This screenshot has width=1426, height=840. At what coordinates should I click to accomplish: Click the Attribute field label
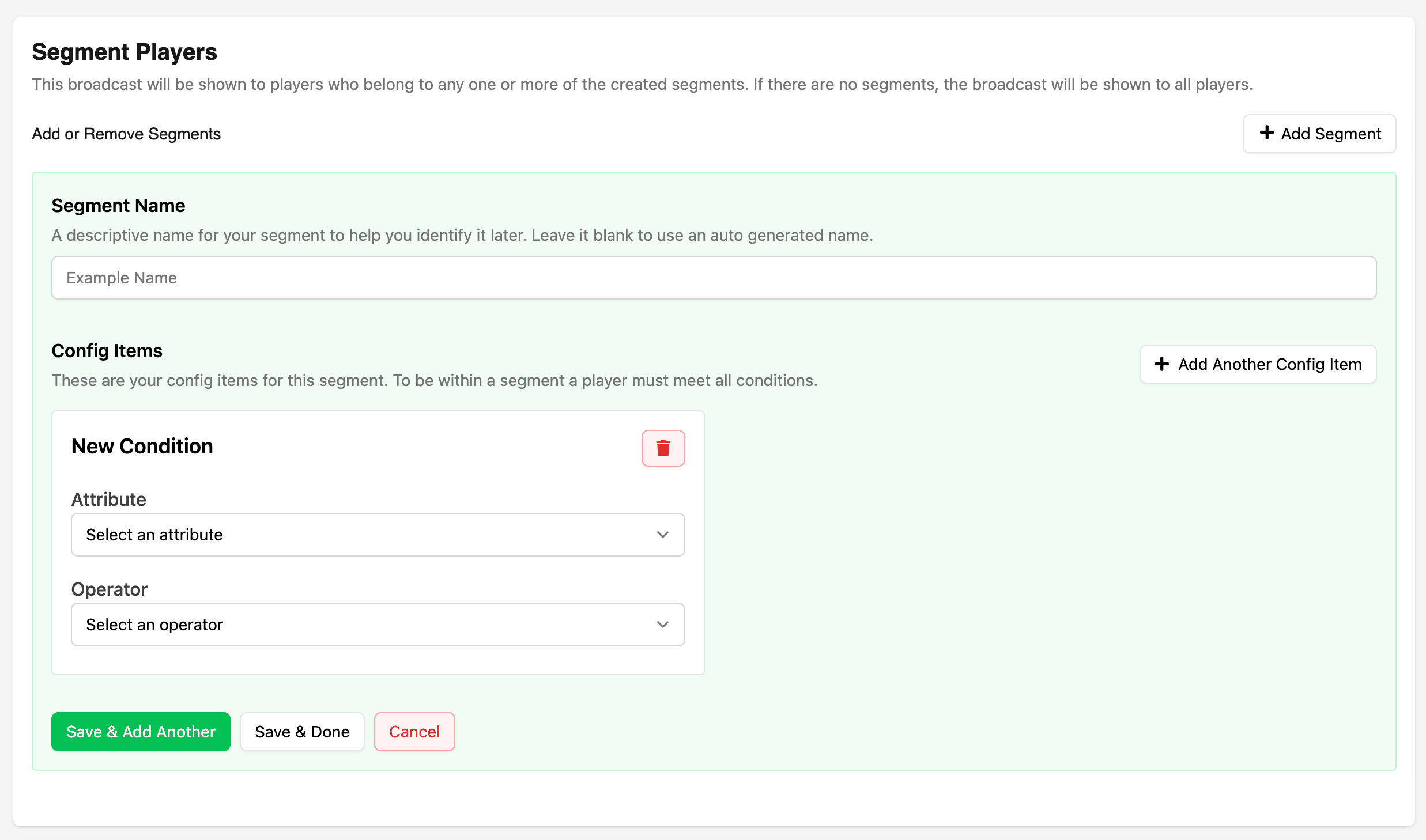(x=109, y=500)
